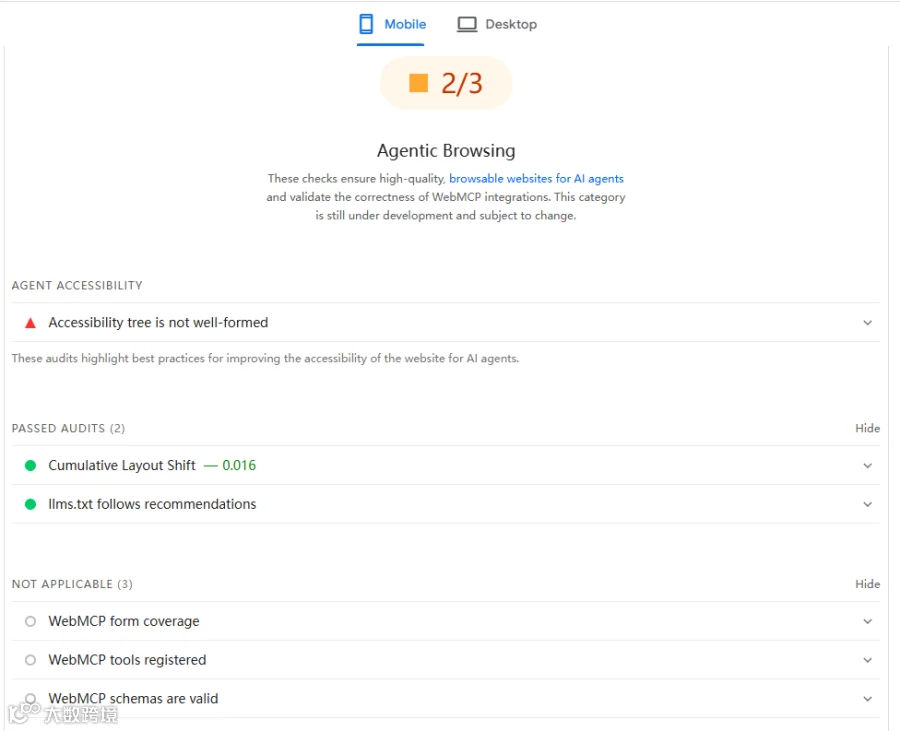This screenshot has width=900, height=731.
Task: Click green dot beside Cumulative Layout Shift
Action: 30,465
